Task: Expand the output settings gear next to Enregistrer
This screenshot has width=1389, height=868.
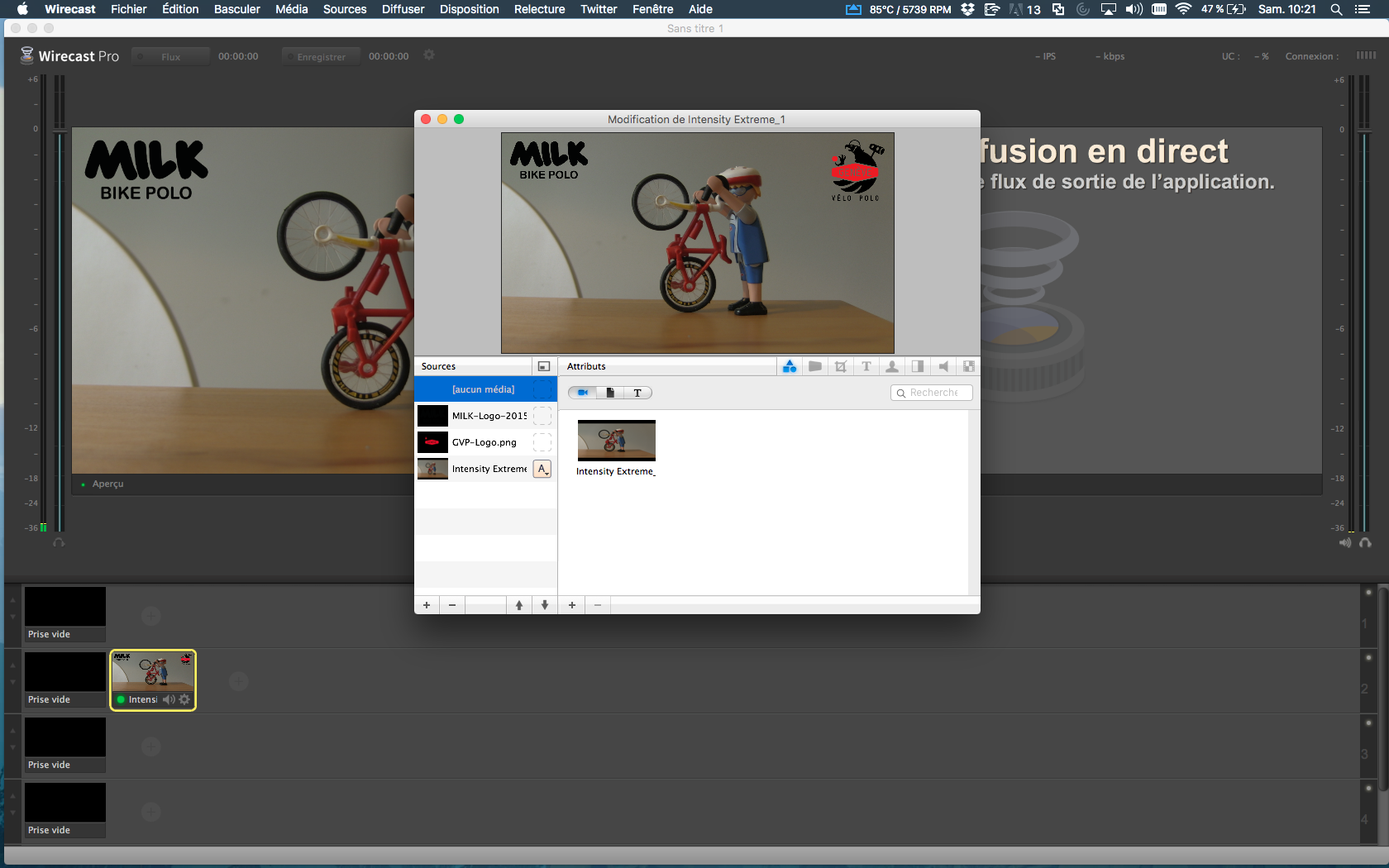Action: coord(429,55)
